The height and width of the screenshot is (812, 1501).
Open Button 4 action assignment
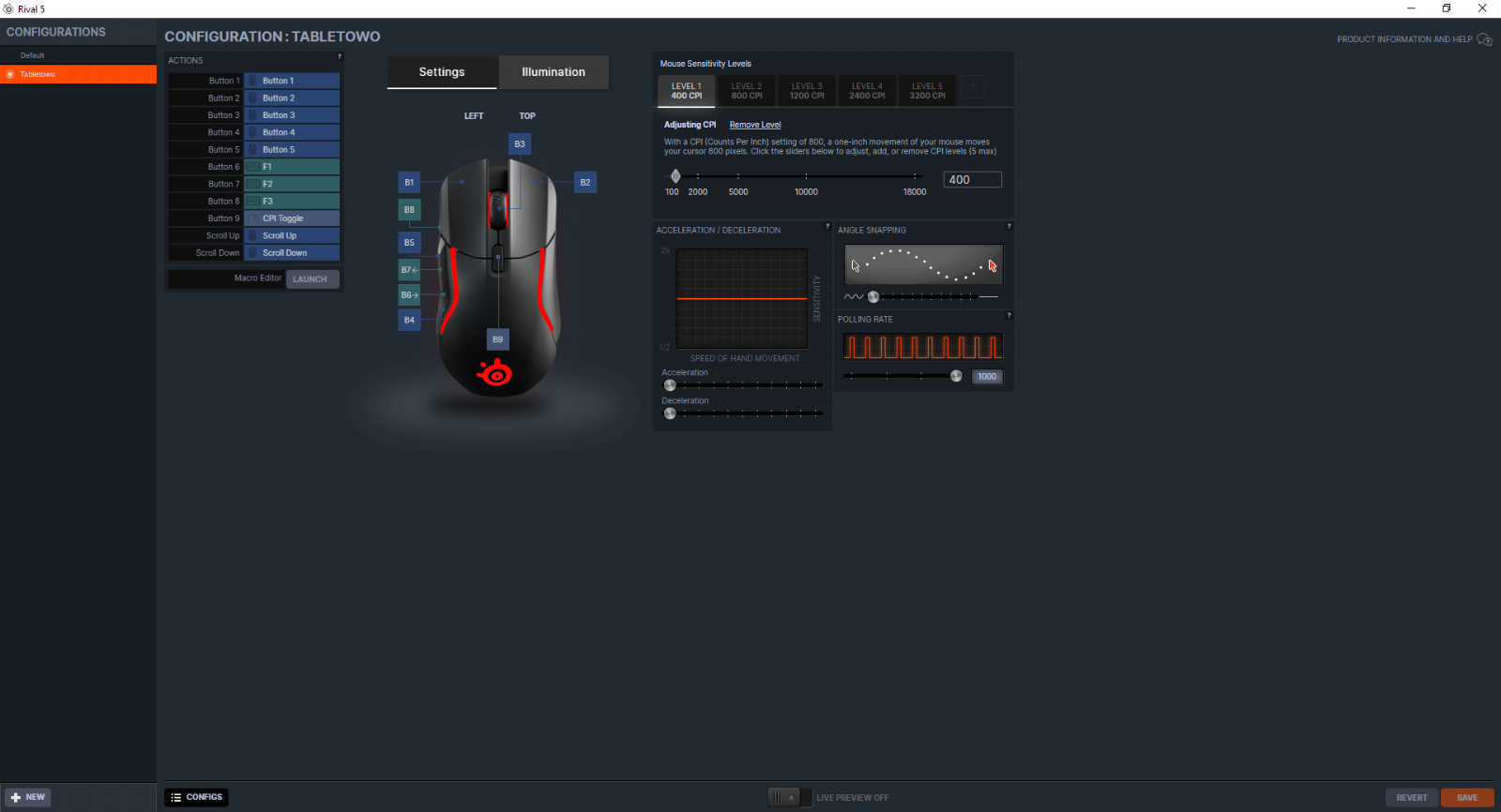coord(292,132)
